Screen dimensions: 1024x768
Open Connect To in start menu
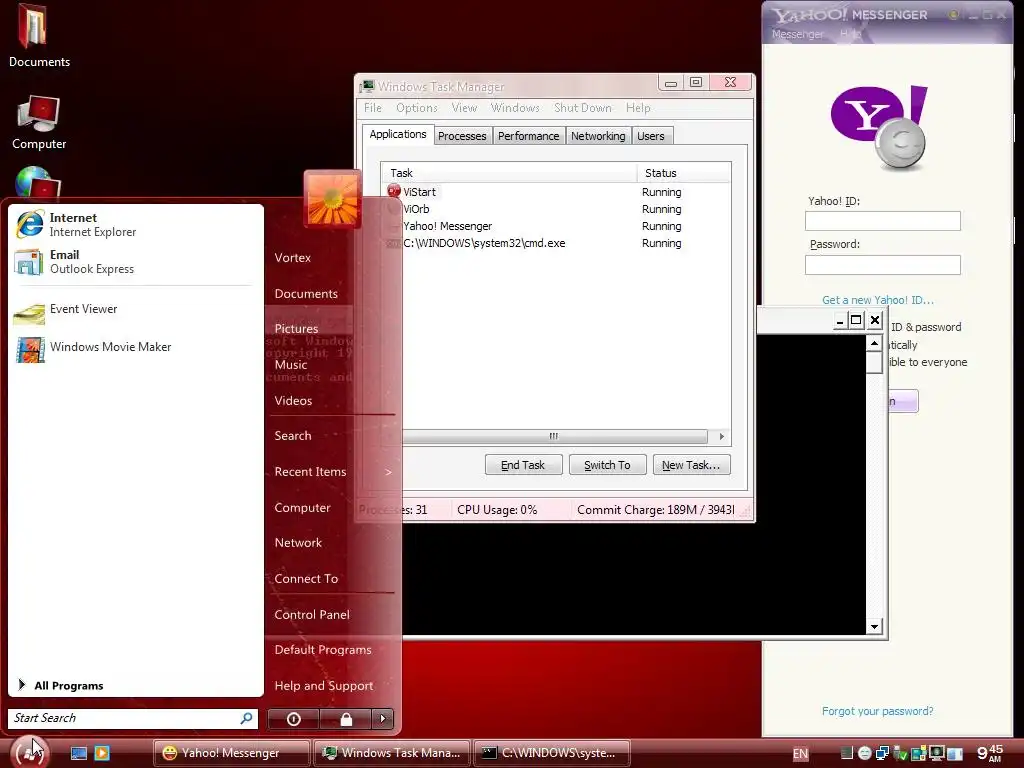(x=306, y=579)
